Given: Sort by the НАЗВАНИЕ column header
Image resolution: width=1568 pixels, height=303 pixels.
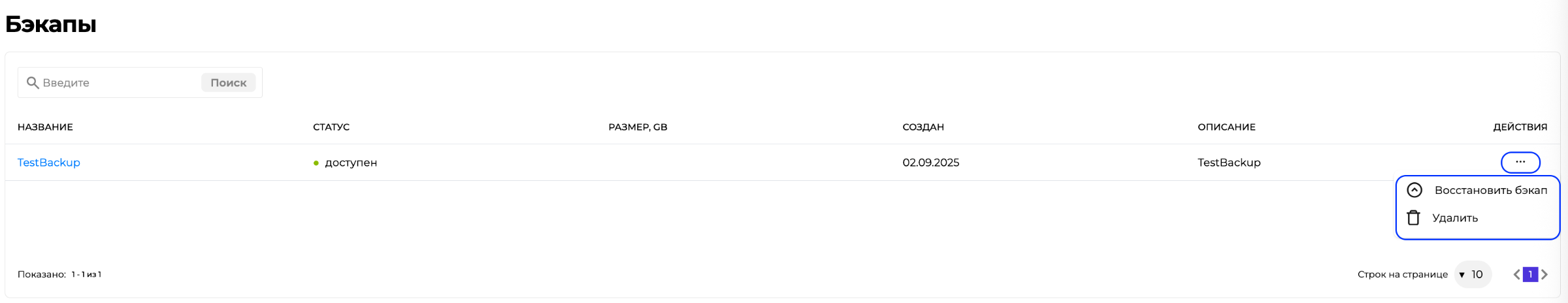Looking at the screenshot, I should coord(45,127).
